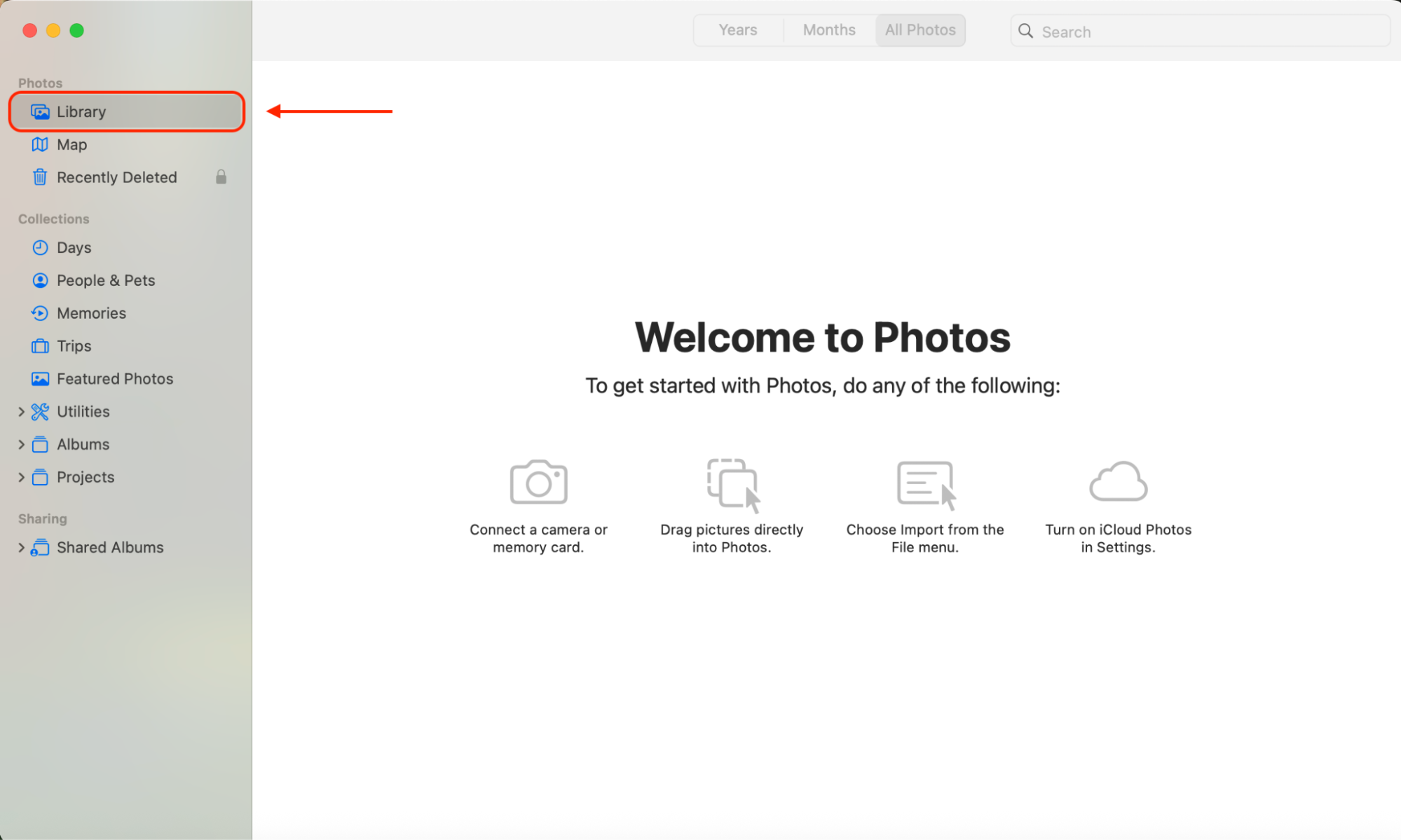Open the Map view icon
Viewport: 1401px width, 840px height.
(x=40, y=144)
